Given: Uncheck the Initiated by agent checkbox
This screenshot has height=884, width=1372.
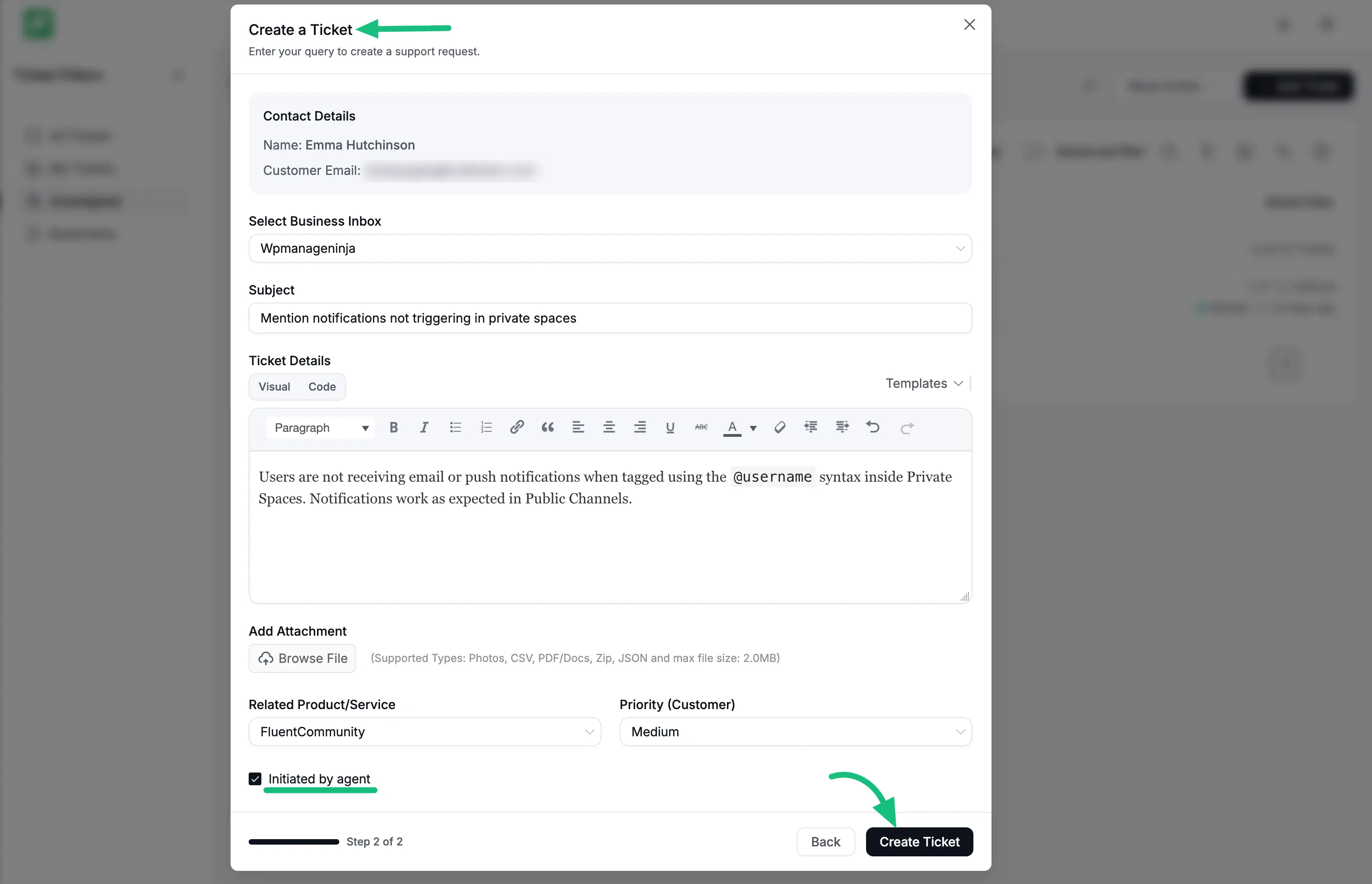Looking at the screenshot, I should (x=255, y=778).
